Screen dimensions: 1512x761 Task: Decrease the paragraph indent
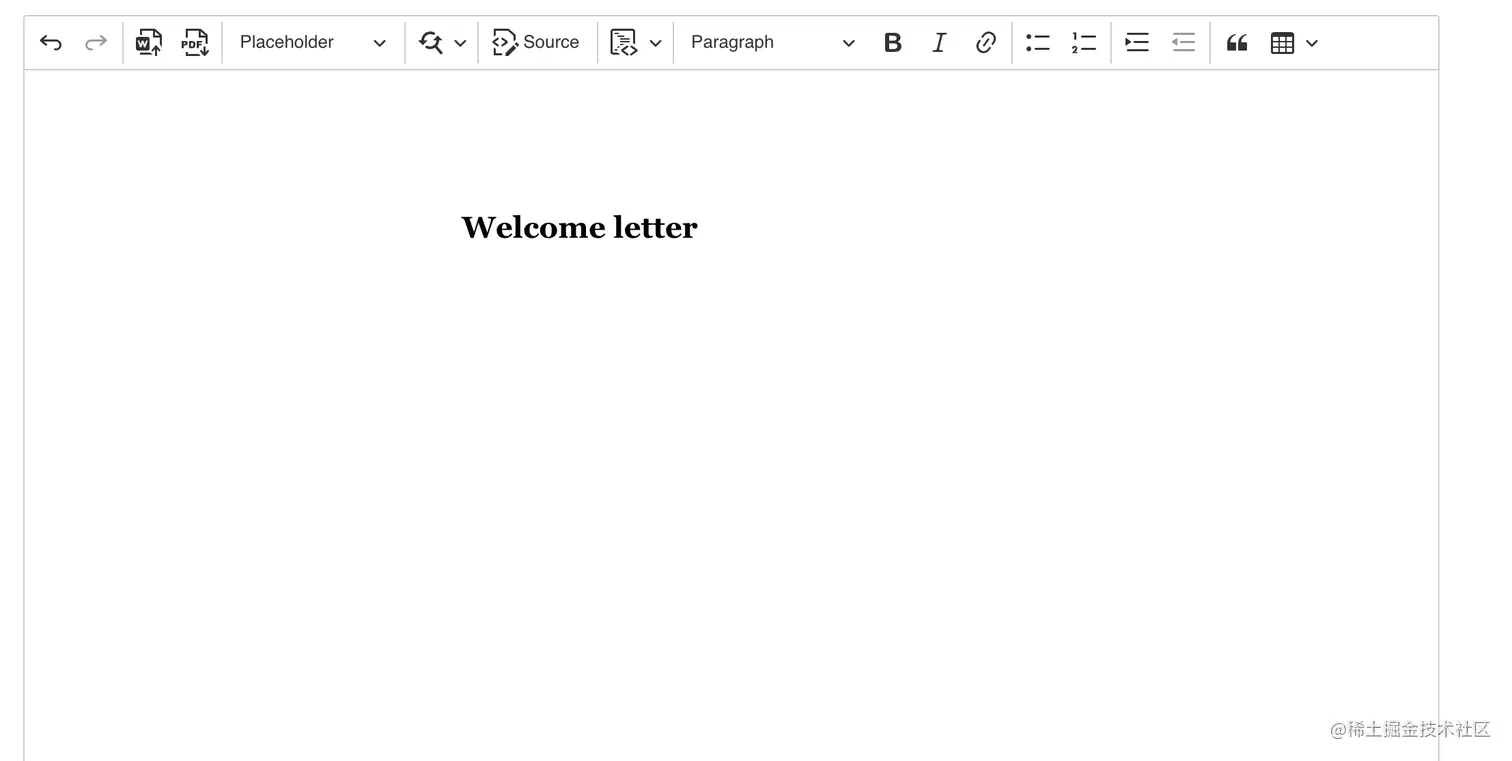(1183, 42)
